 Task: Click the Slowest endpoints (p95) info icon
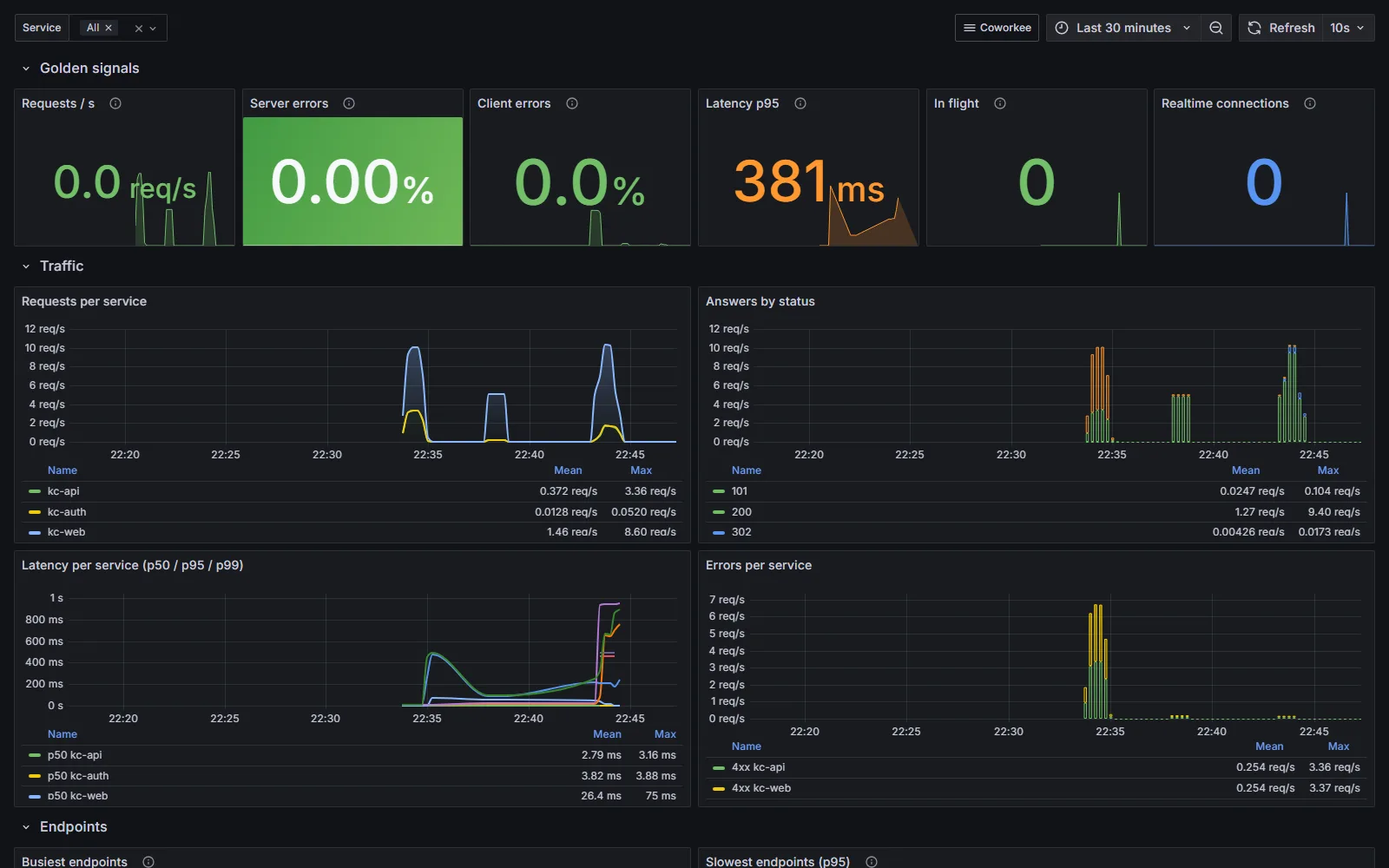click(x=872, y=862)
